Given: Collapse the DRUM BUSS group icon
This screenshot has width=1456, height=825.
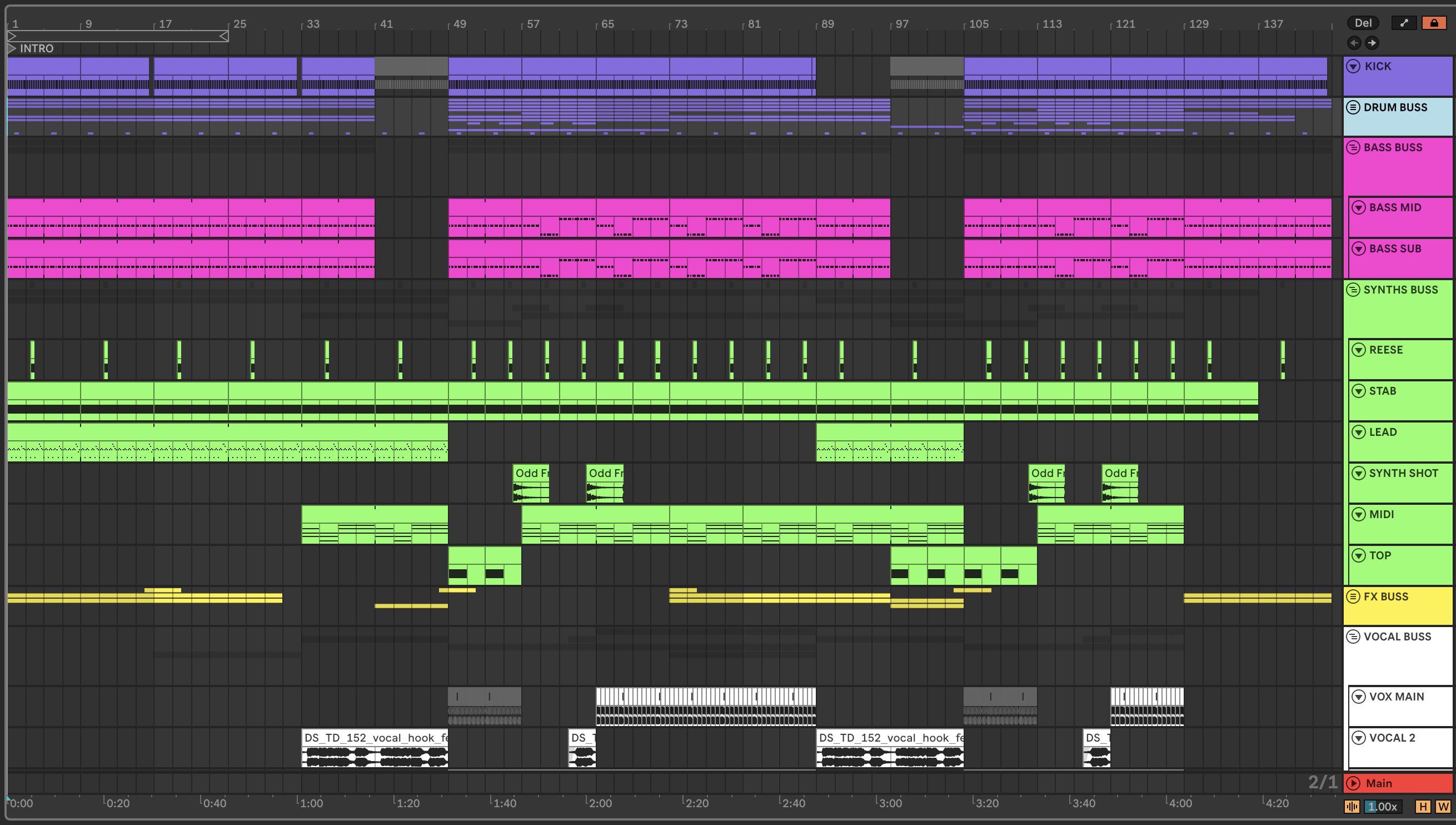Looking at the screenshot, I should click(x=1353, y=107).
